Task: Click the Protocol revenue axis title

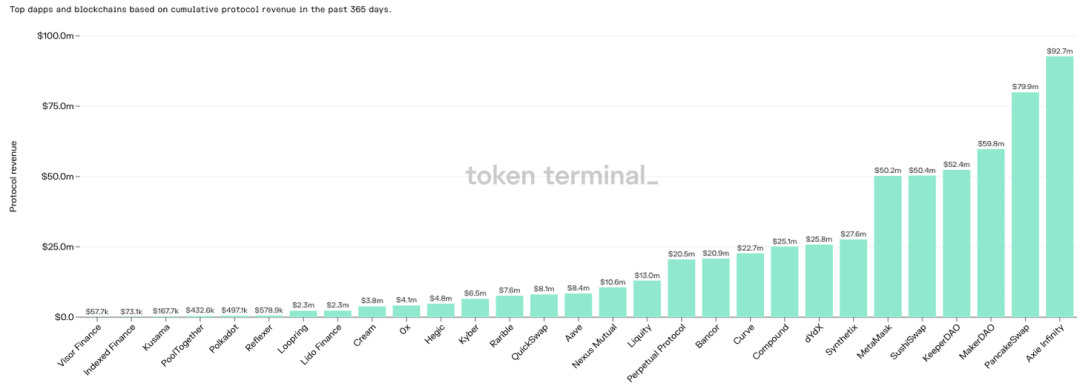Action: (14, 176)
